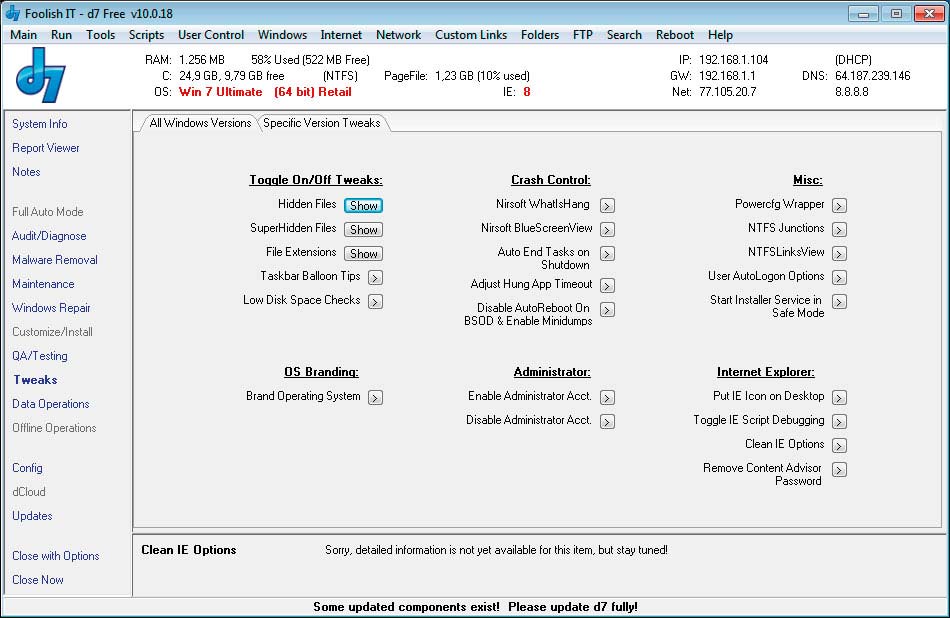Click Disable Administrator Acct. arrow button

pos(607,421)
